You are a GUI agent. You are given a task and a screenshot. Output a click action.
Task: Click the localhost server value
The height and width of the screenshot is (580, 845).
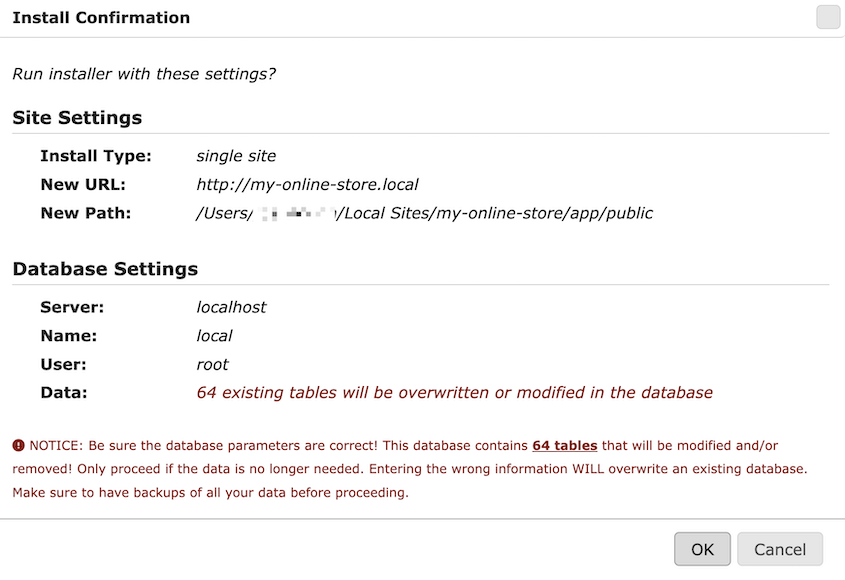[x=231, y=307]
